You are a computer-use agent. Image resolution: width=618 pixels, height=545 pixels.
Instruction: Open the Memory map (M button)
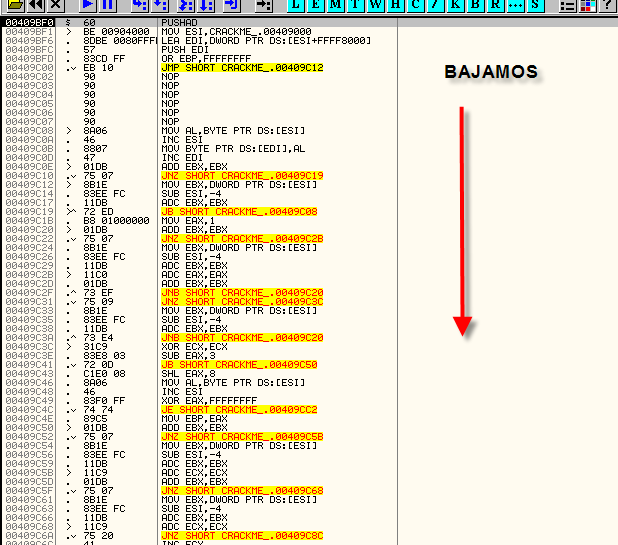[x=335, y=6]
